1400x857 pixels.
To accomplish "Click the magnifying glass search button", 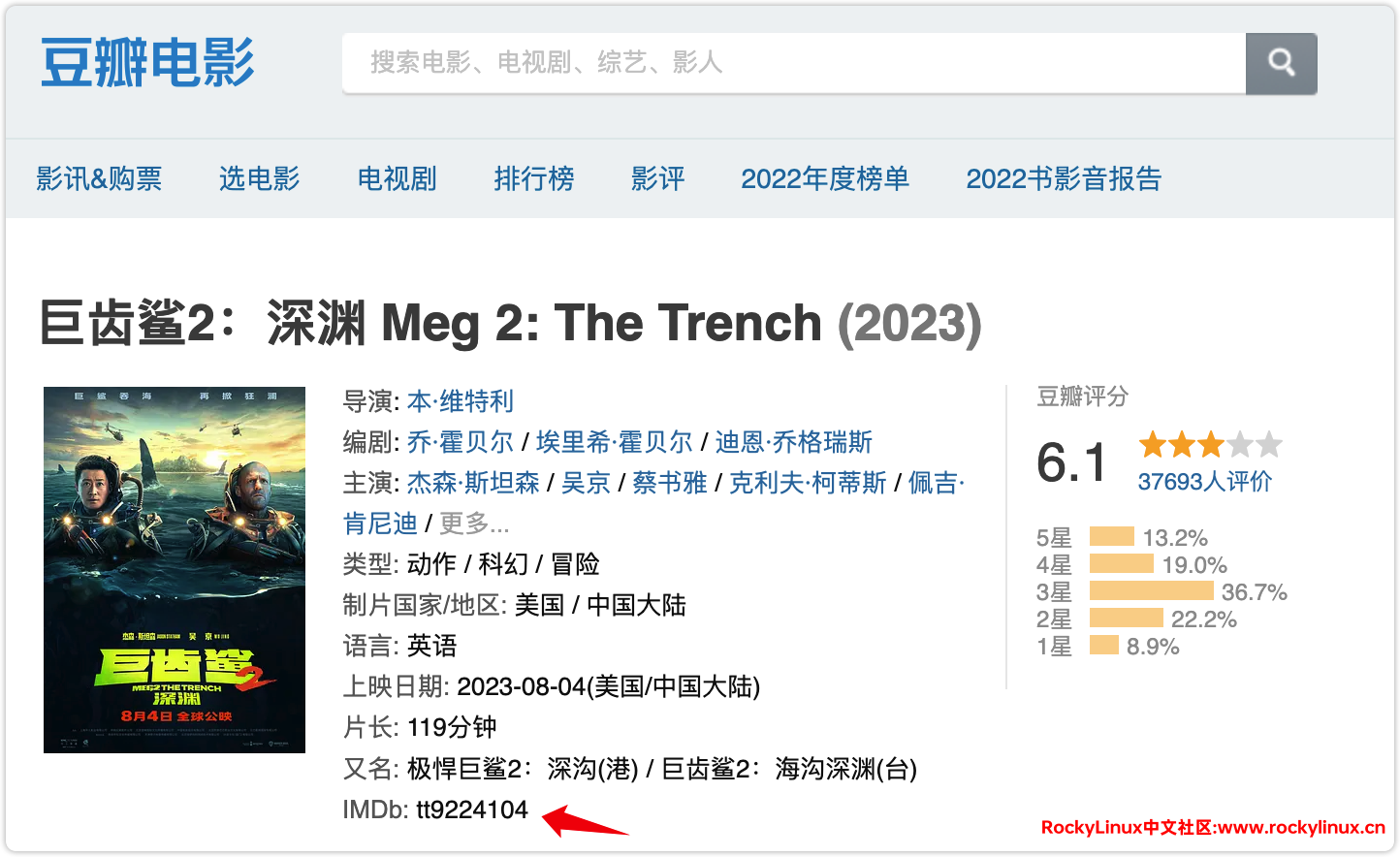I will coord(1281,63).
